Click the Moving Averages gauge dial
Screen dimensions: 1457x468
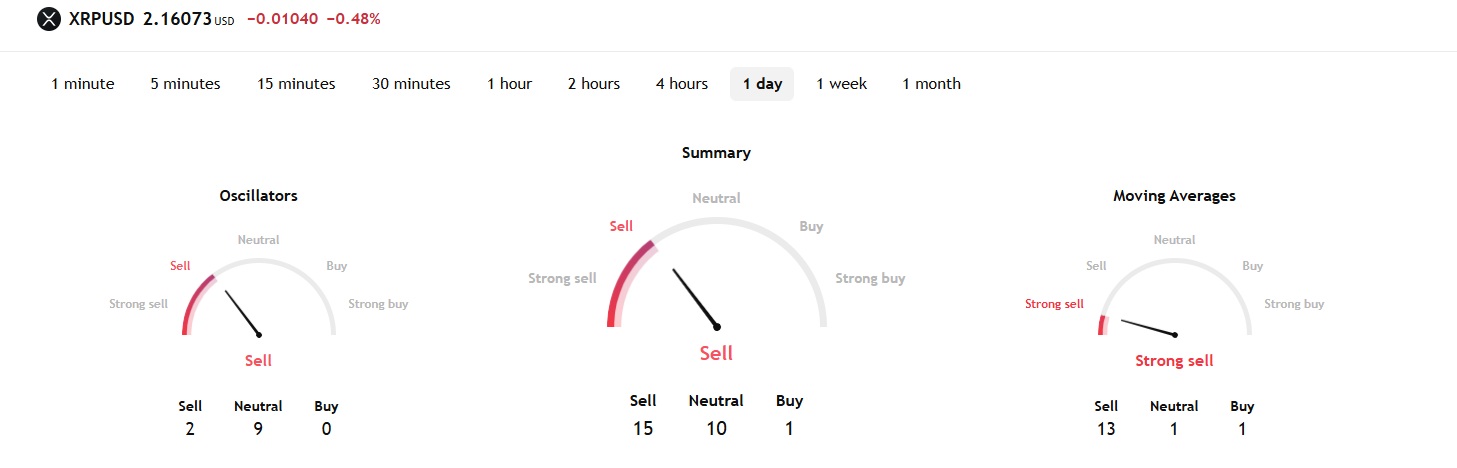click(1174, 300)
